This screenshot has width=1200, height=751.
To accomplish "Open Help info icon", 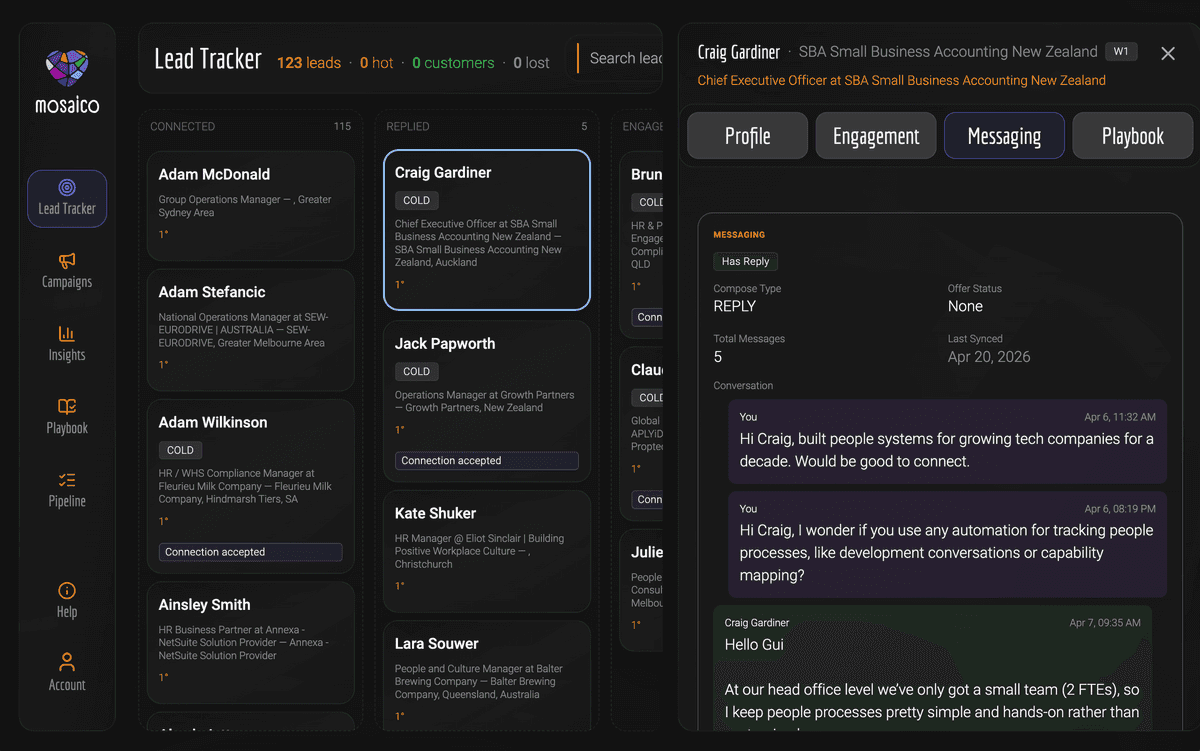I will tap(67, 590).
